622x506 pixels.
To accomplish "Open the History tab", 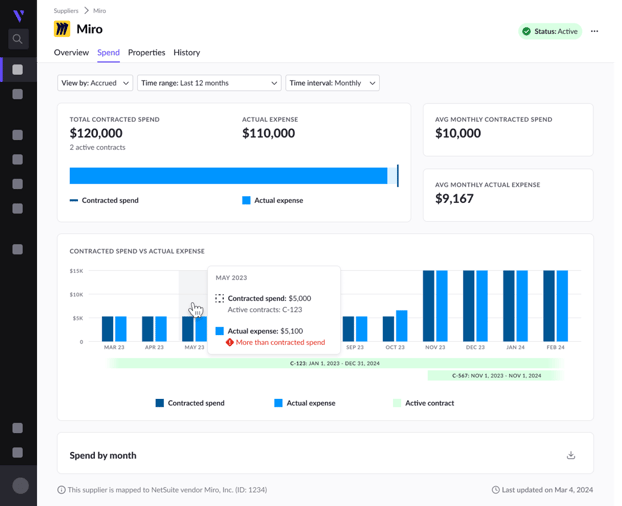I will tap(186, 52).
